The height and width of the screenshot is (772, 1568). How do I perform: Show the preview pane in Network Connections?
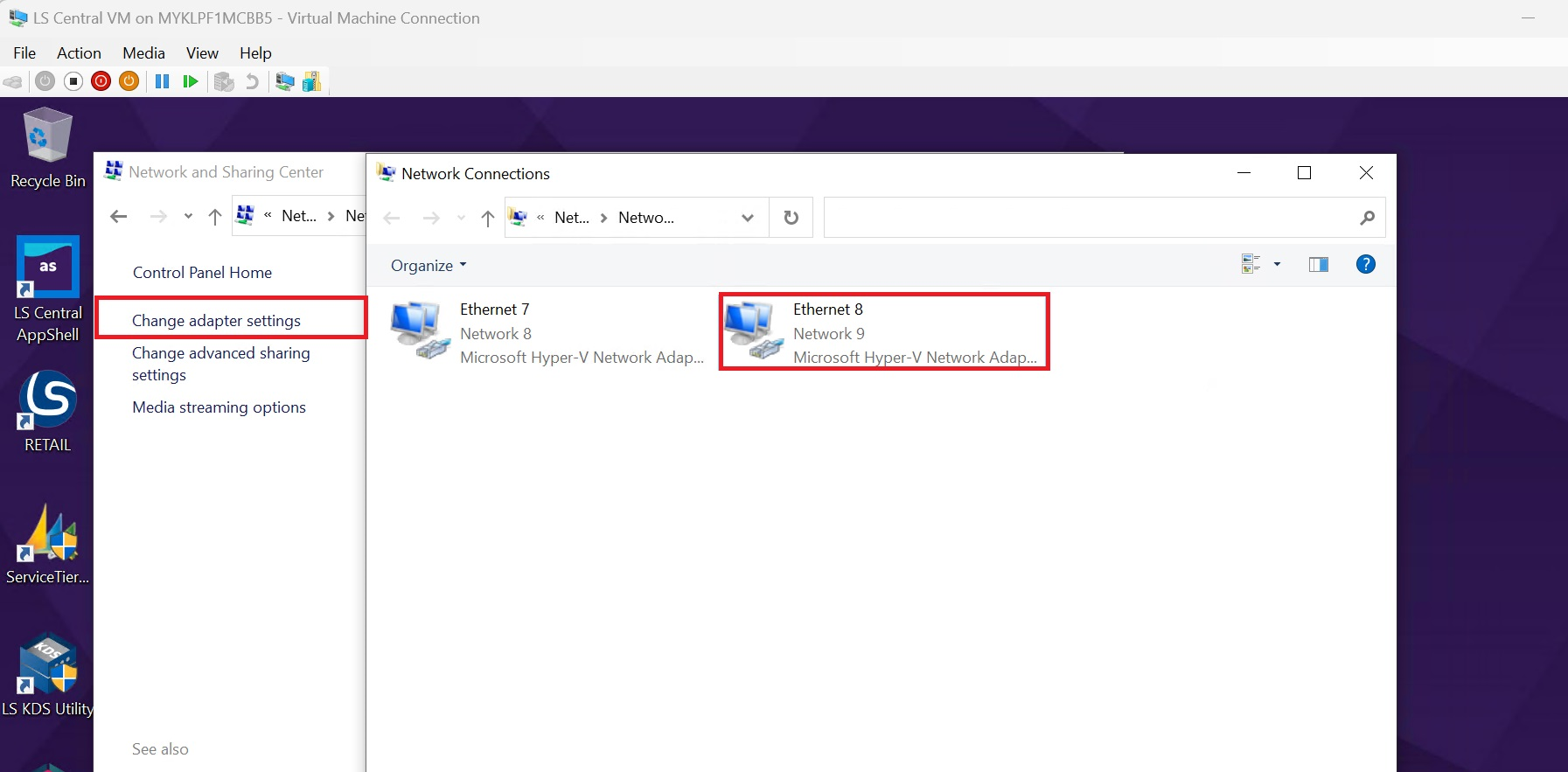[x=1319, y=264]
